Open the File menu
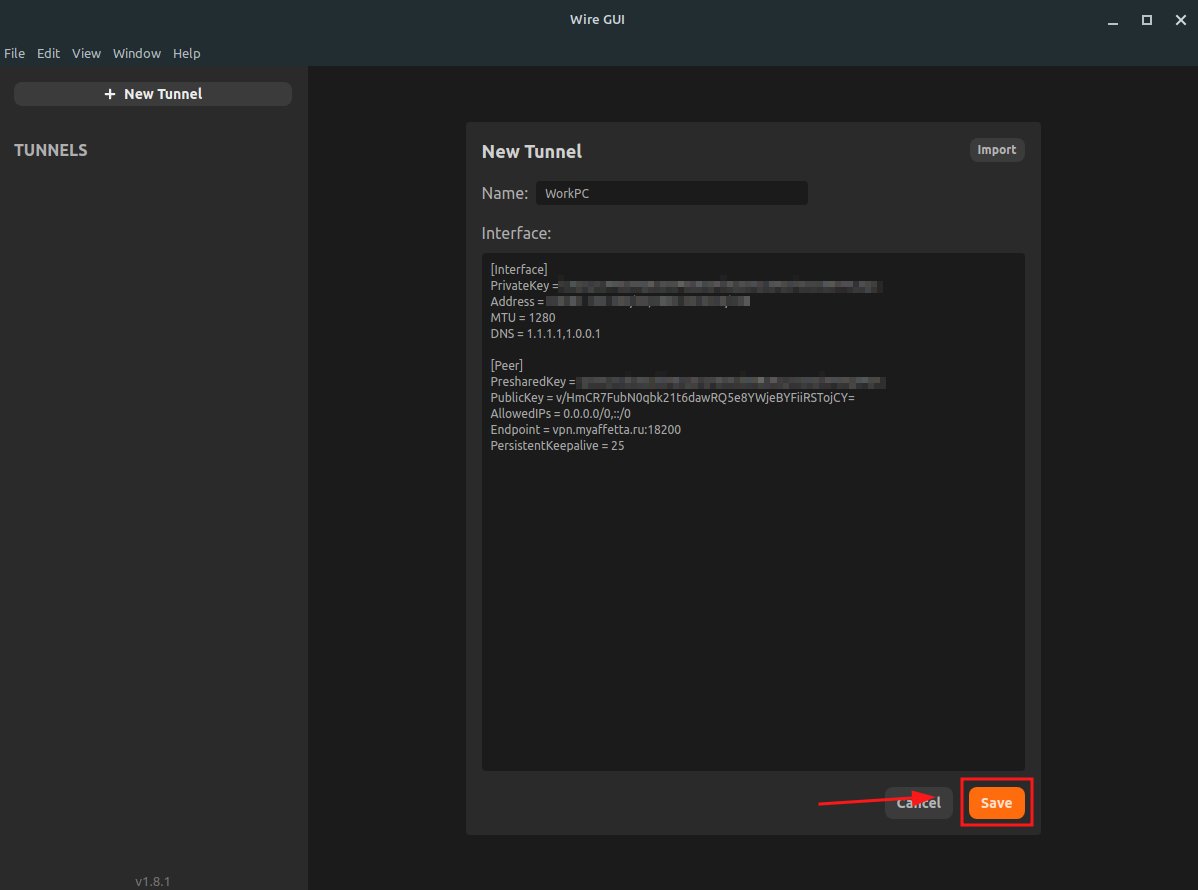Screen dimensions: 1198x890 click(15, 53)
